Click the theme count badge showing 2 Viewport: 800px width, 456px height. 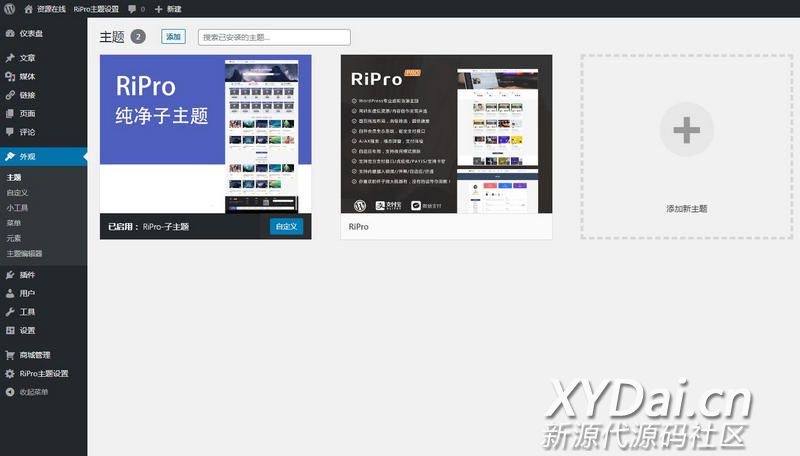(x=138, y=37)
